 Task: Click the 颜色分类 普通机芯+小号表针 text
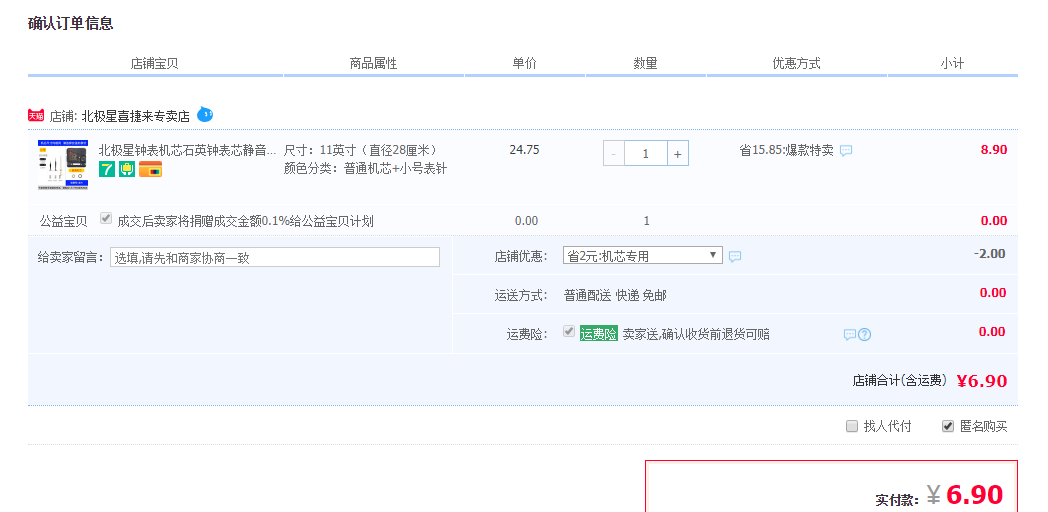point(366,168)
